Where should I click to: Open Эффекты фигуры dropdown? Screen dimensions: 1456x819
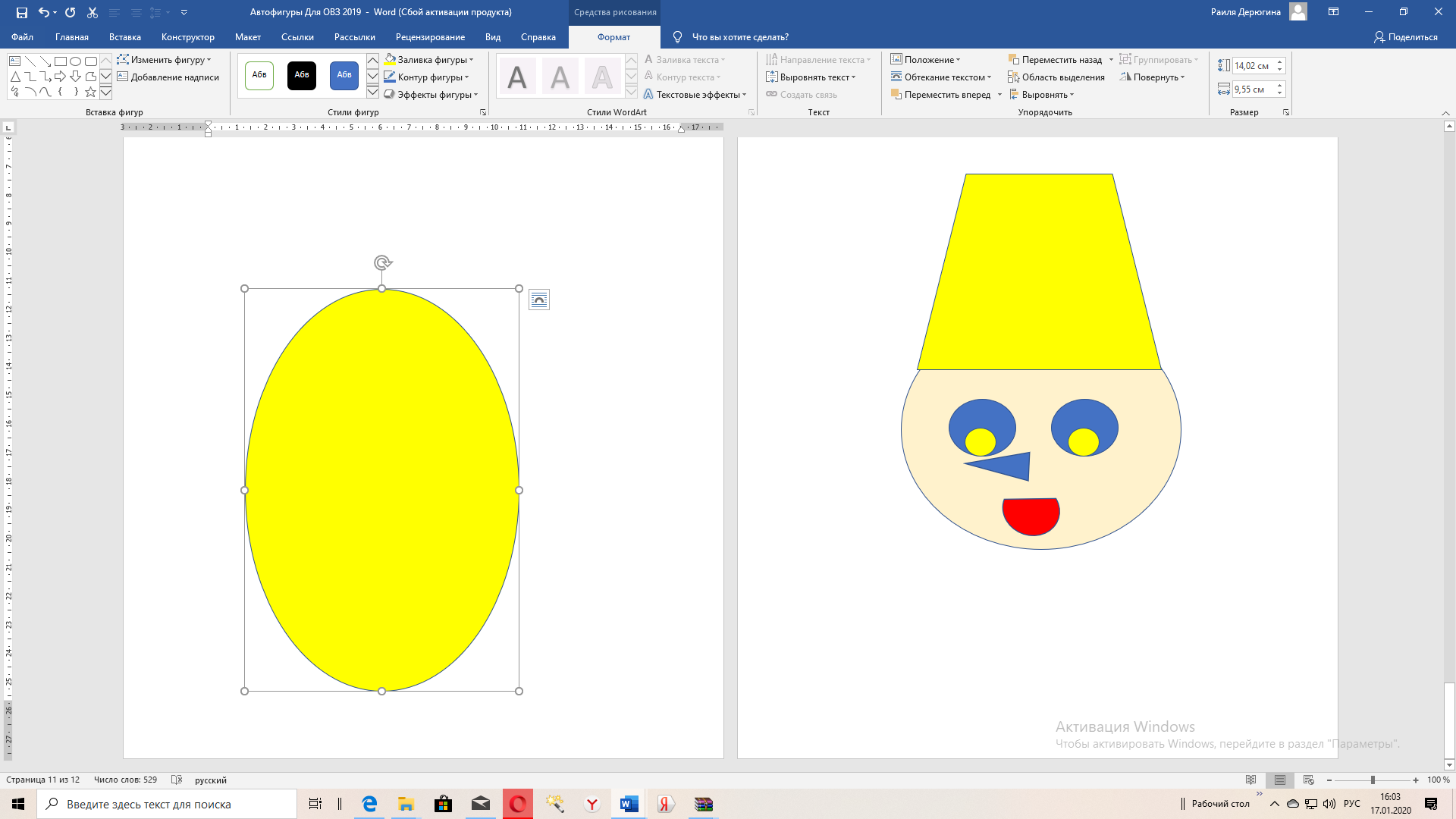[x=475, y=95]
